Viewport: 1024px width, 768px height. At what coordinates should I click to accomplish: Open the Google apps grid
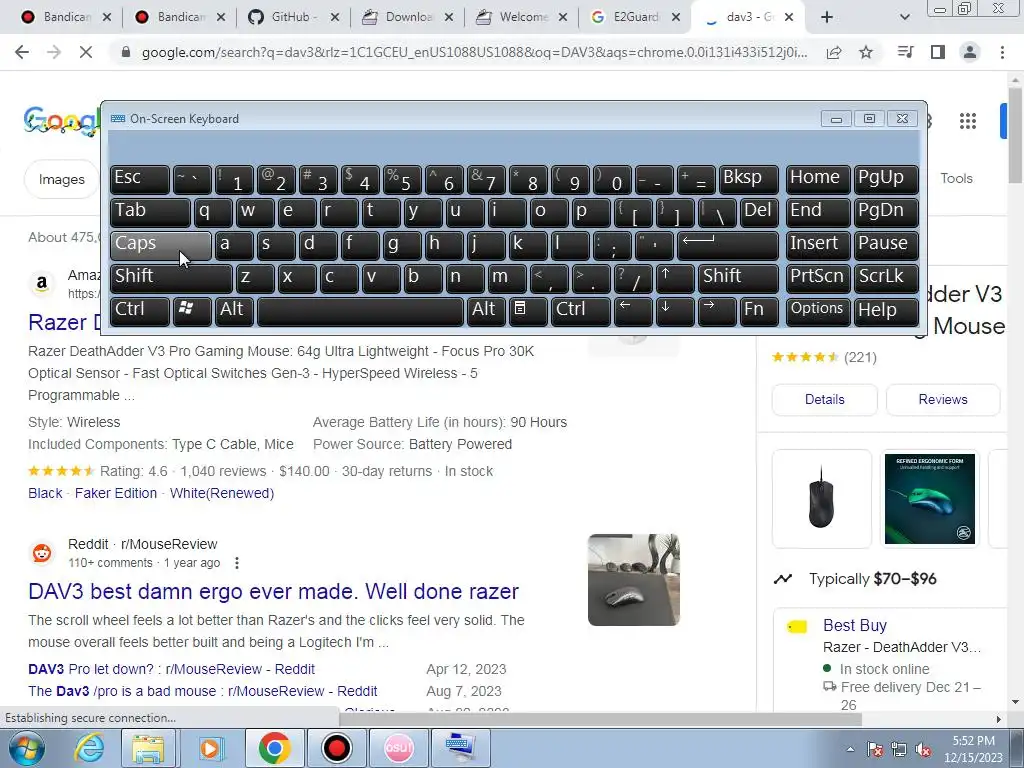(x=968, y=121)
